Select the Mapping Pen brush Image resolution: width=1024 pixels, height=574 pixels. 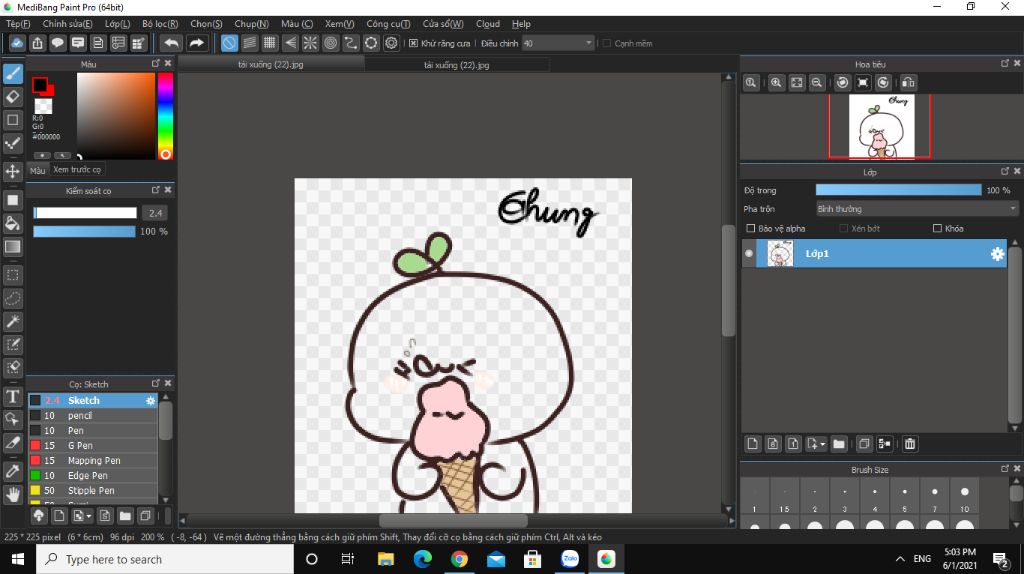click(93, 460)
